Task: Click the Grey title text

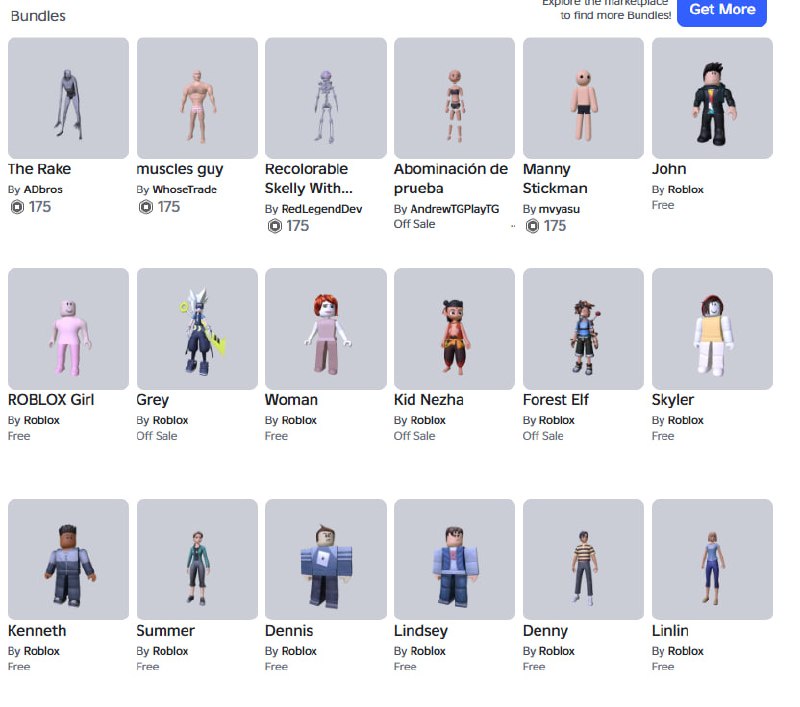Action: coord(153,400)
